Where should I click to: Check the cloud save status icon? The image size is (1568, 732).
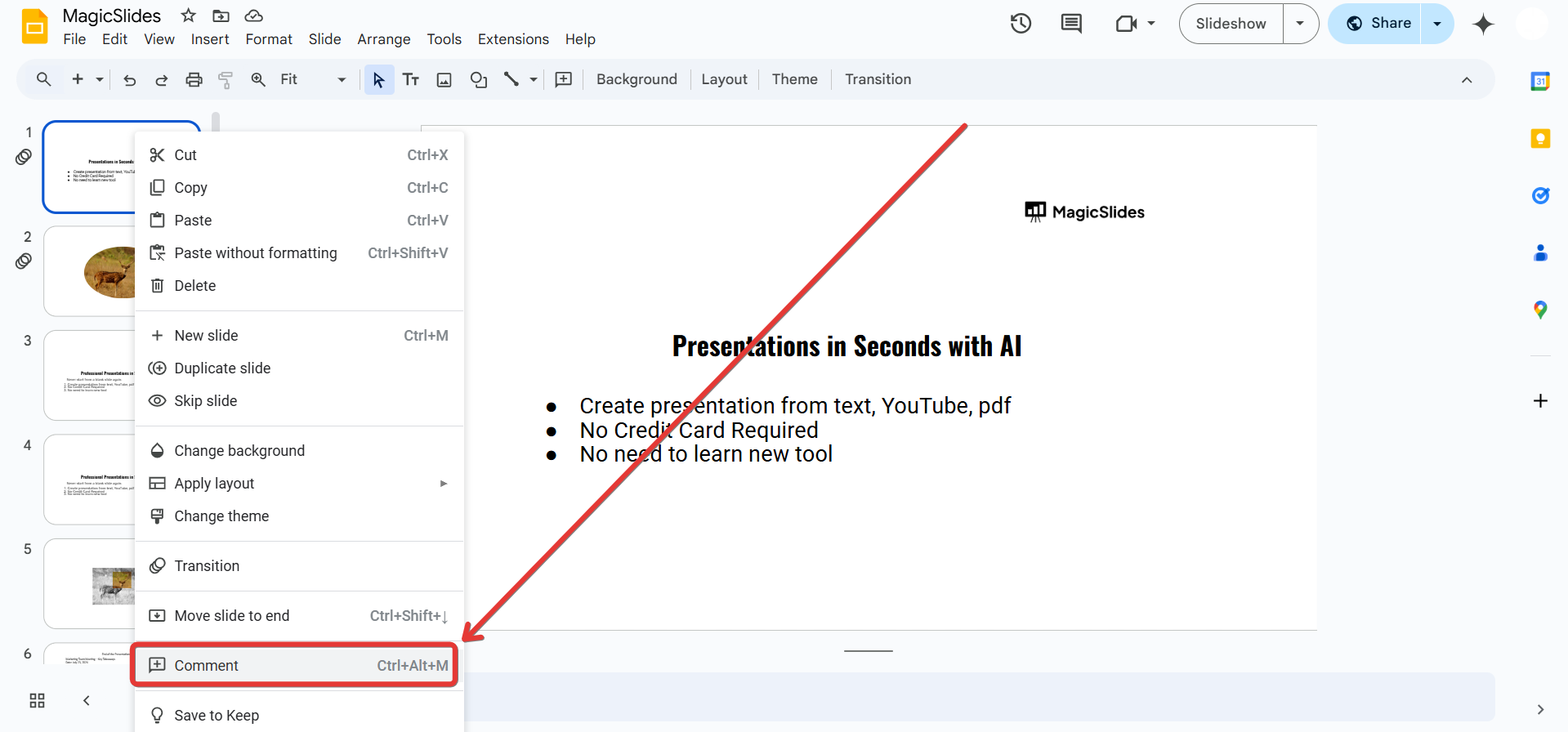pyautogui.click(x=254, y=16)
